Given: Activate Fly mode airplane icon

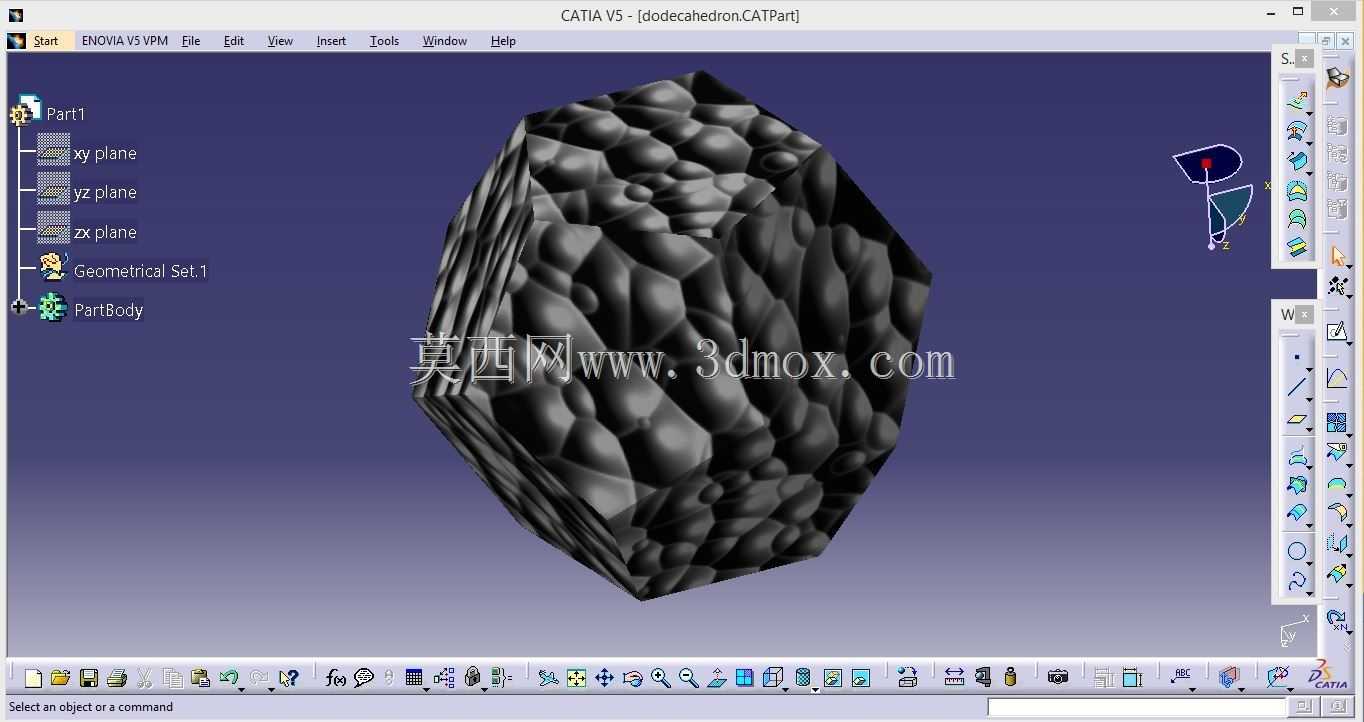Looking at the screenshot, I should (548, 678).
